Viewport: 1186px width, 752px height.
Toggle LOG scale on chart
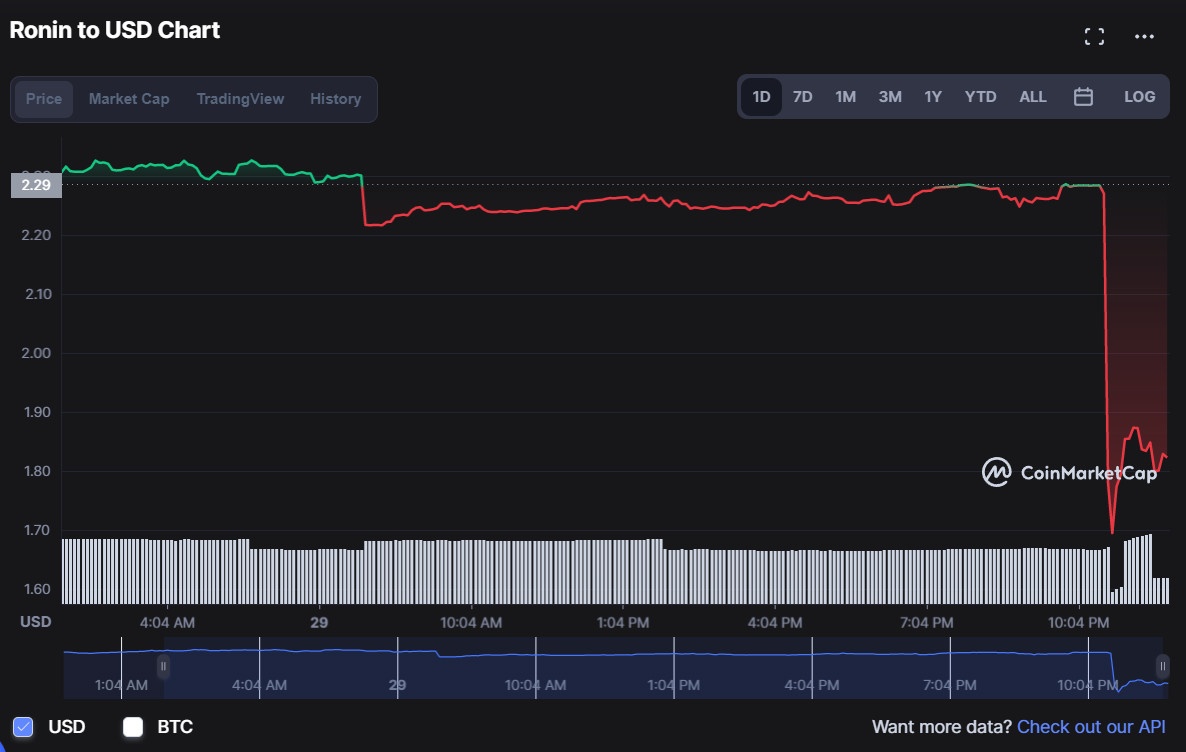click(x=1139, y=97)
